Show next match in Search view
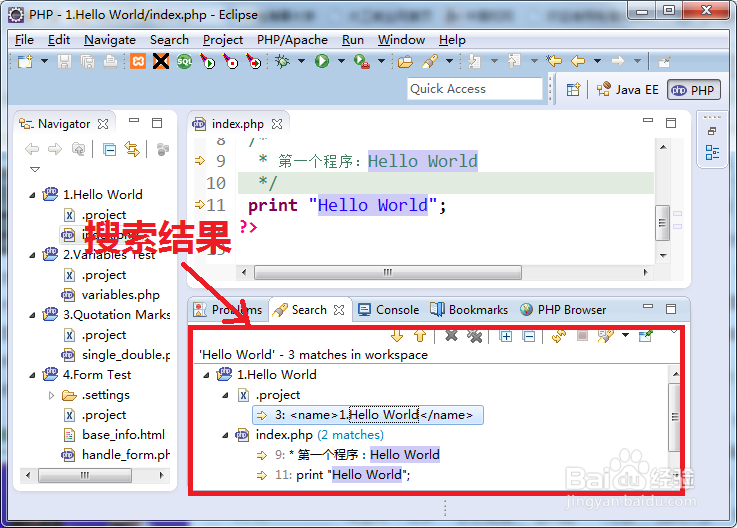737x528 pixels. (397, 336)
